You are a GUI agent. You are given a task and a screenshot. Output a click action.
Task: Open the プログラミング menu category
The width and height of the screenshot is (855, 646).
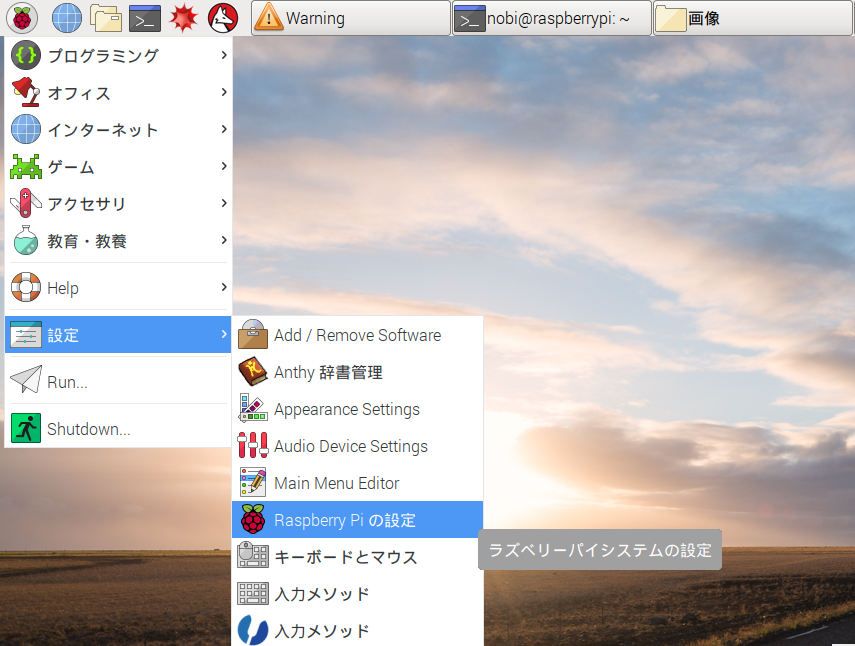[118, 55]
